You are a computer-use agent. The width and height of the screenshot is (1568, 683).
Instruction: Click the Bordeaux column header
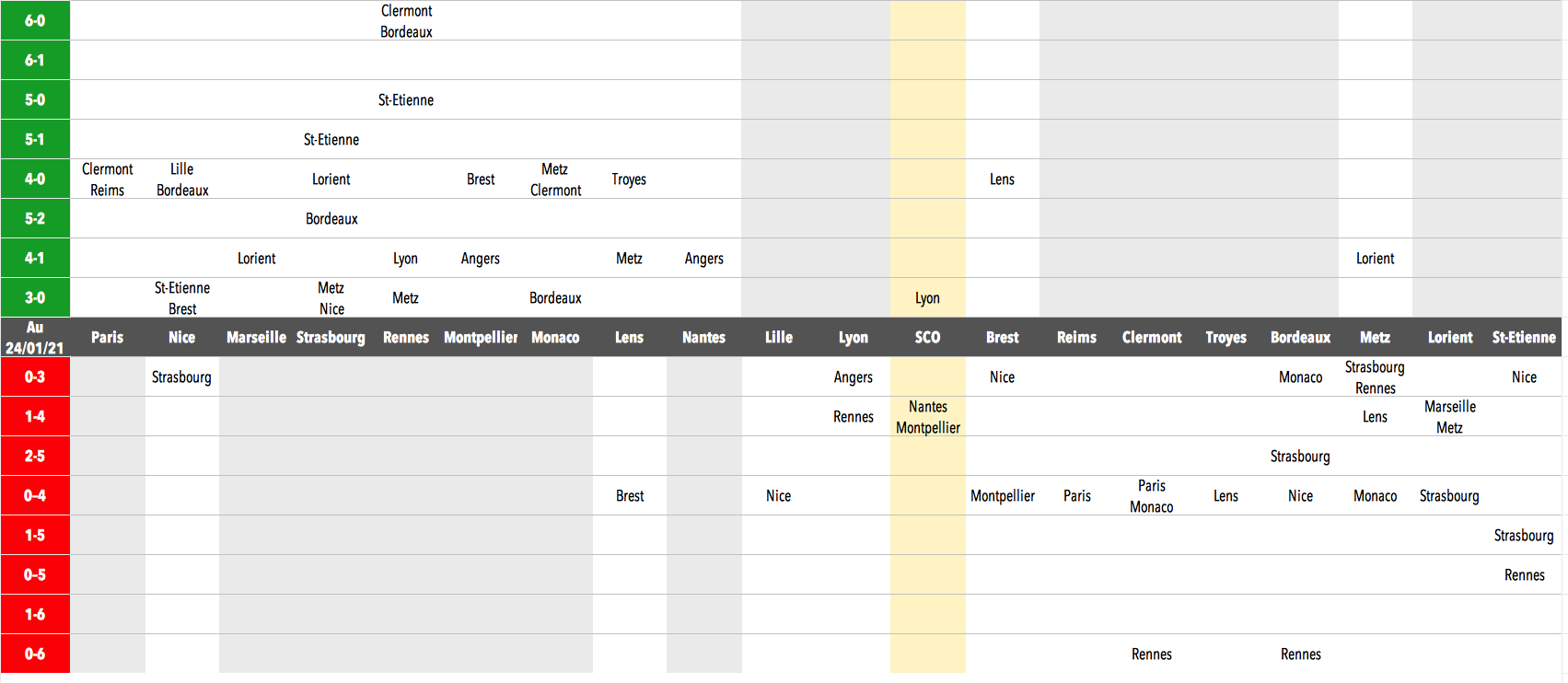[x=1300, y=337]
